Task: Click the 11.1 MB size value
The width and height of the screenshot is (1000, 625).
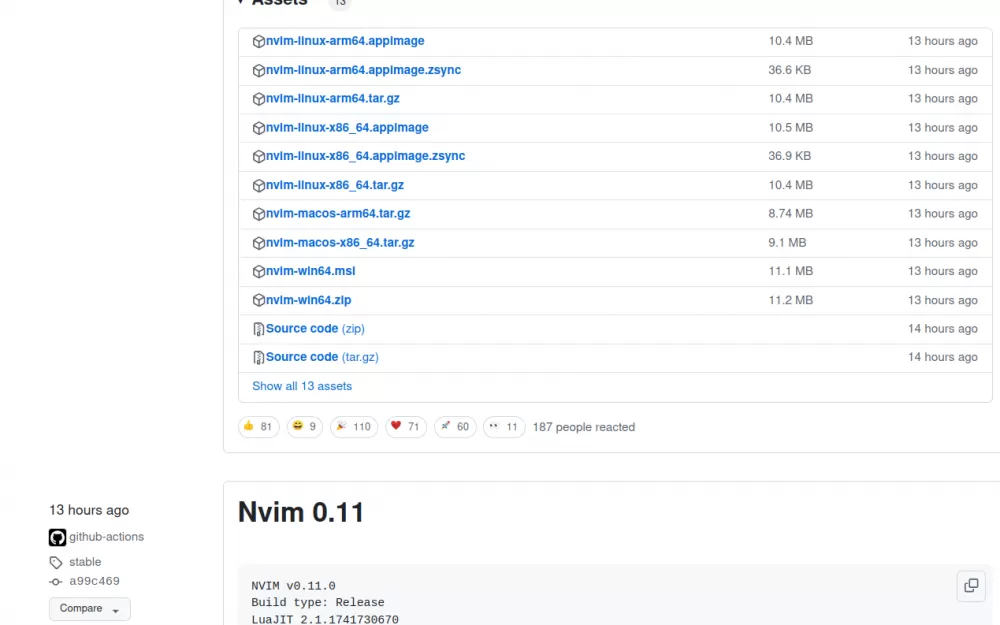Action: point(791,271)
